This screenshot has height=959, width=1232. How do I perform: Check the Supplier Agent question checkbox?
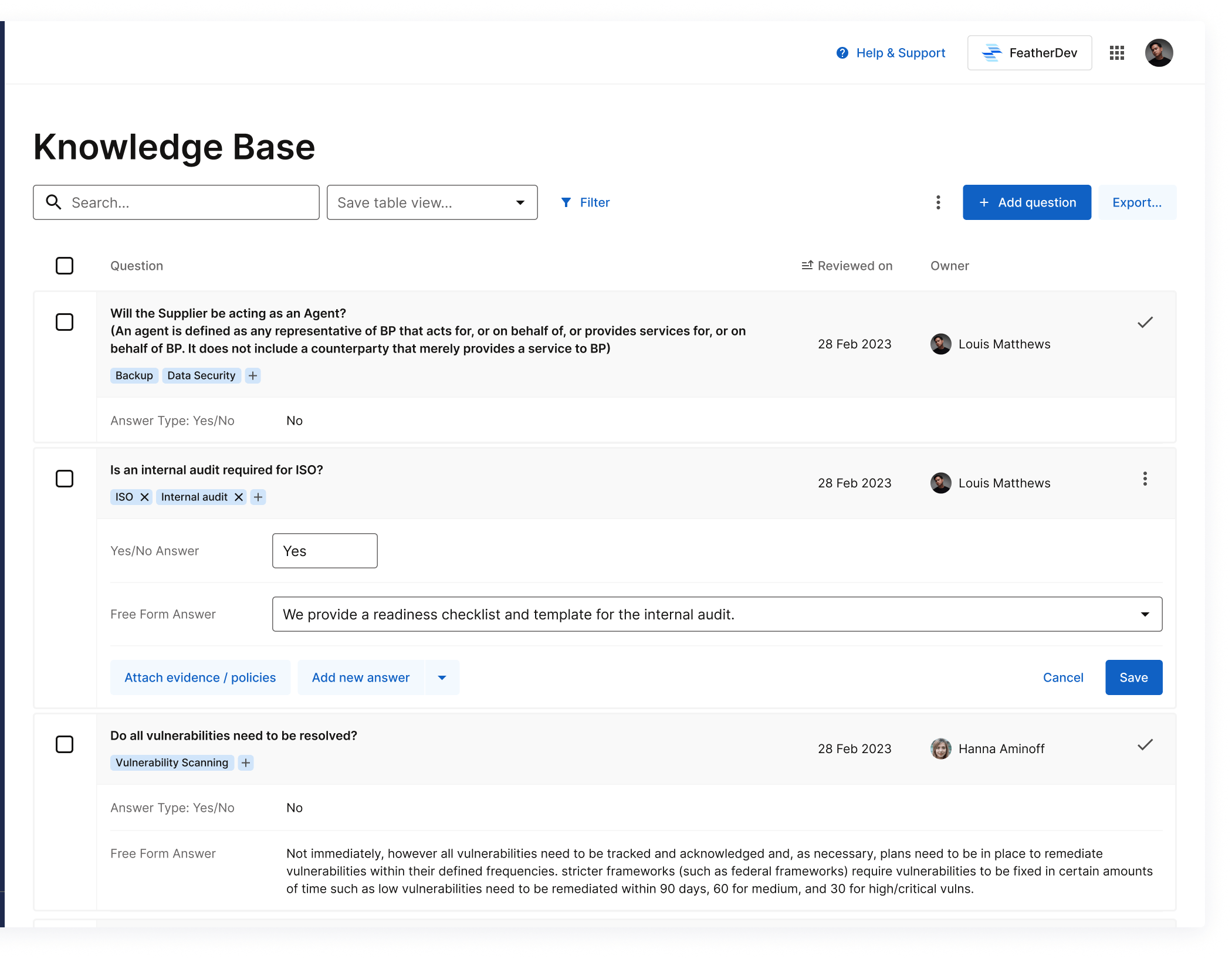pyautogui.click(x=65, y=322)
